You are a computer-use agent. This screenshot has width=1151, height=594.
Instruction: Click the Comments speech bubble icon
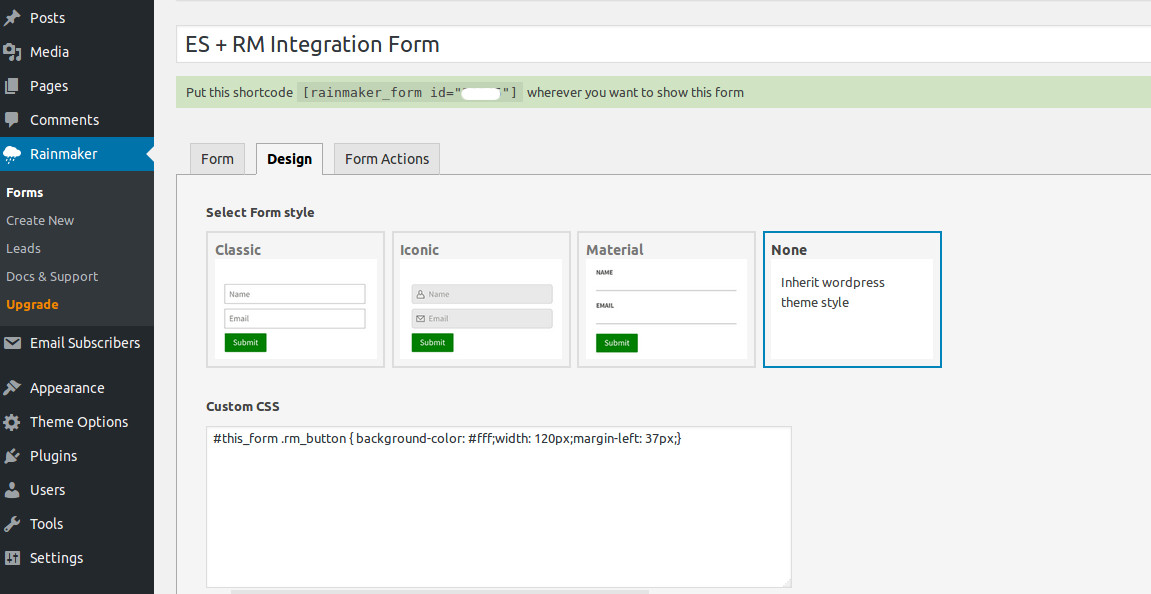click(12, 120)
